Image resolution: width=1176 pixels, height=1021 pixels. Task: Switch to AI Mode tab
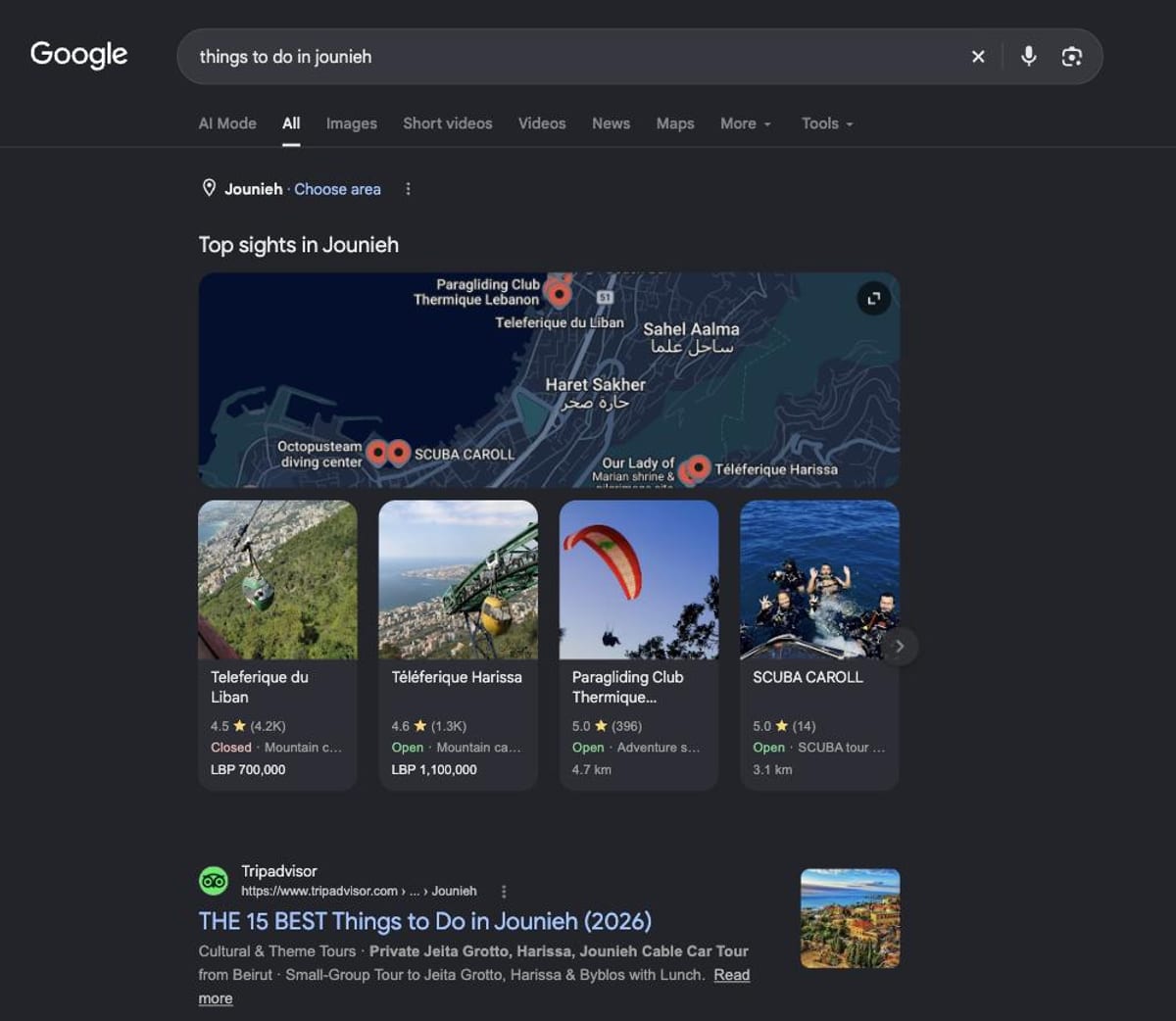tap(227, 123)
